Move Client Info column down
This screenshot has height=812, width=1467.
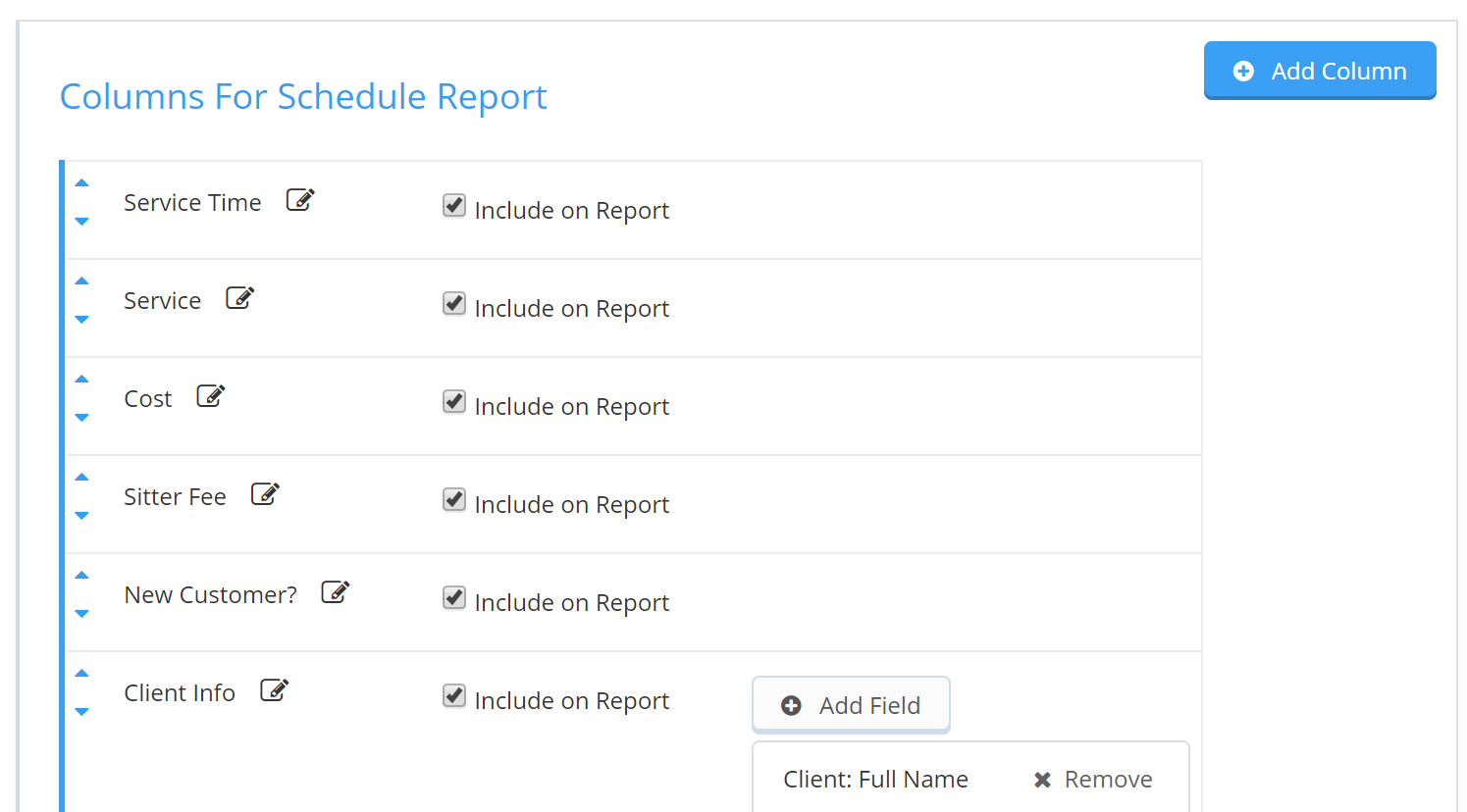[82, 712]
